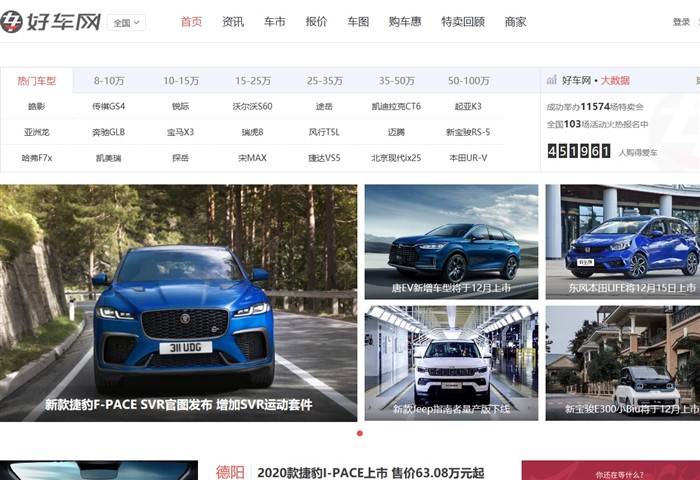Open the 锐际 car model link
Screen dimensions: 700x480
click(x=180, y=106)
